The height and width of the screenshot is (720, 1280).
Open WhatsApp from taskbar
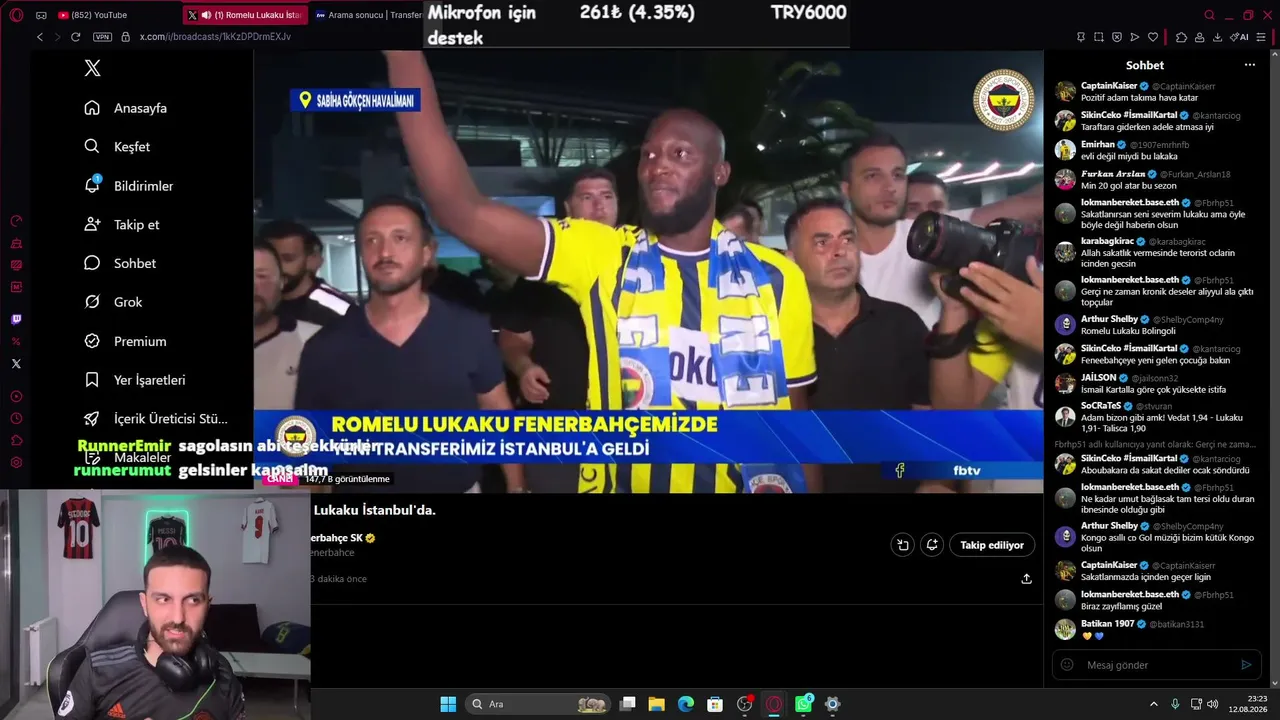coord(803,704)
